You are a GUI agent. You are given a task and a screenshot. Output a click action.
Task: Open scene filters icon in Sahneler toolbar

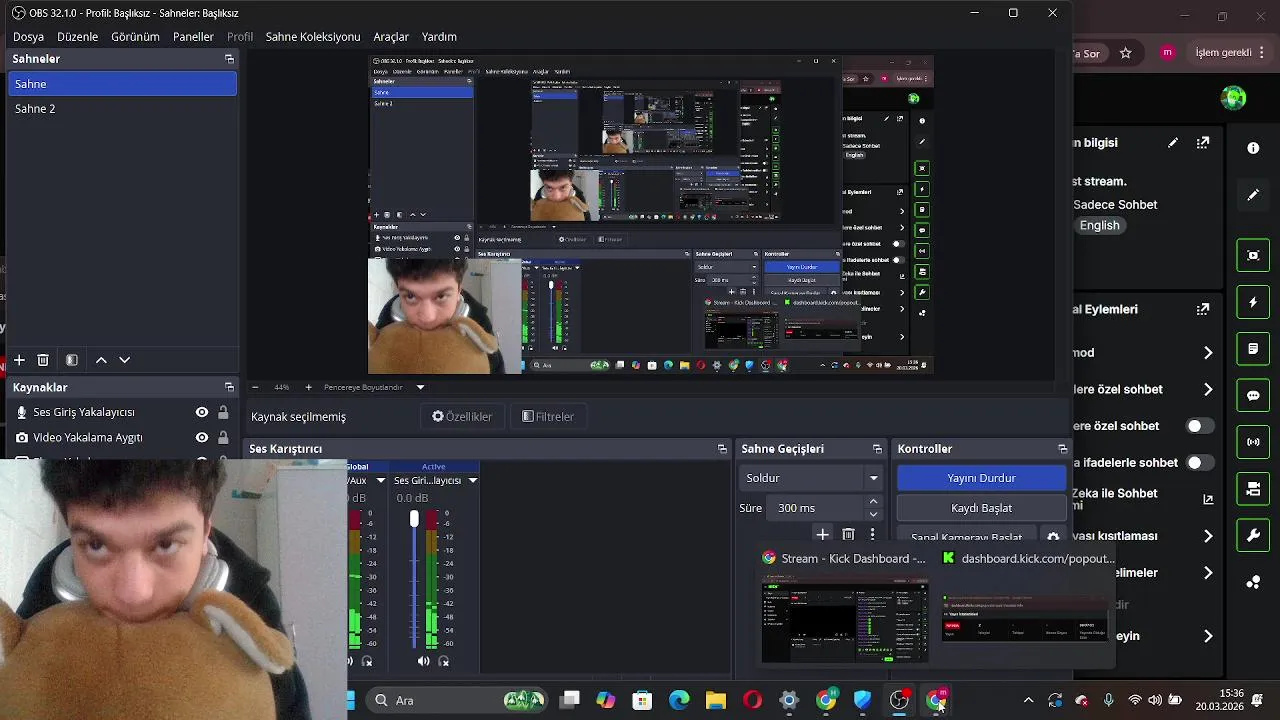click(x=72, y=360)
